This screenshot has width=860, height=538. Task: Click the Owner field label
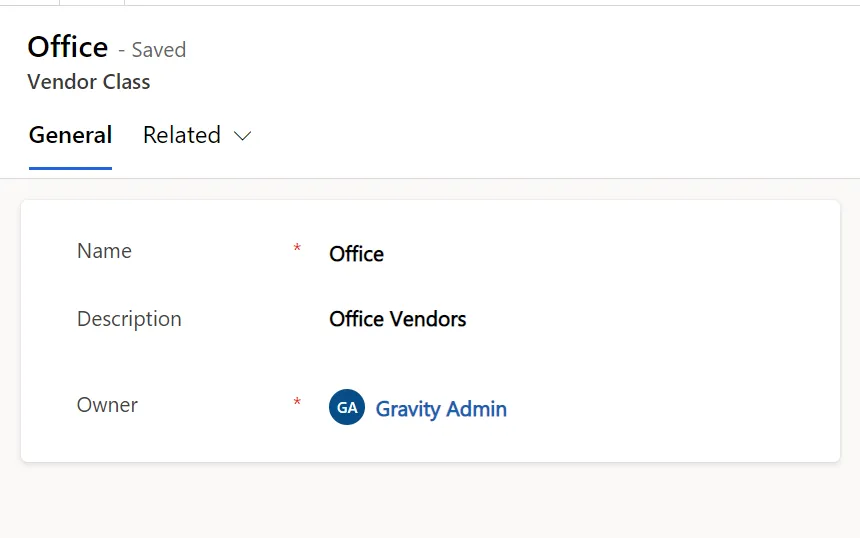pos(107,405)
